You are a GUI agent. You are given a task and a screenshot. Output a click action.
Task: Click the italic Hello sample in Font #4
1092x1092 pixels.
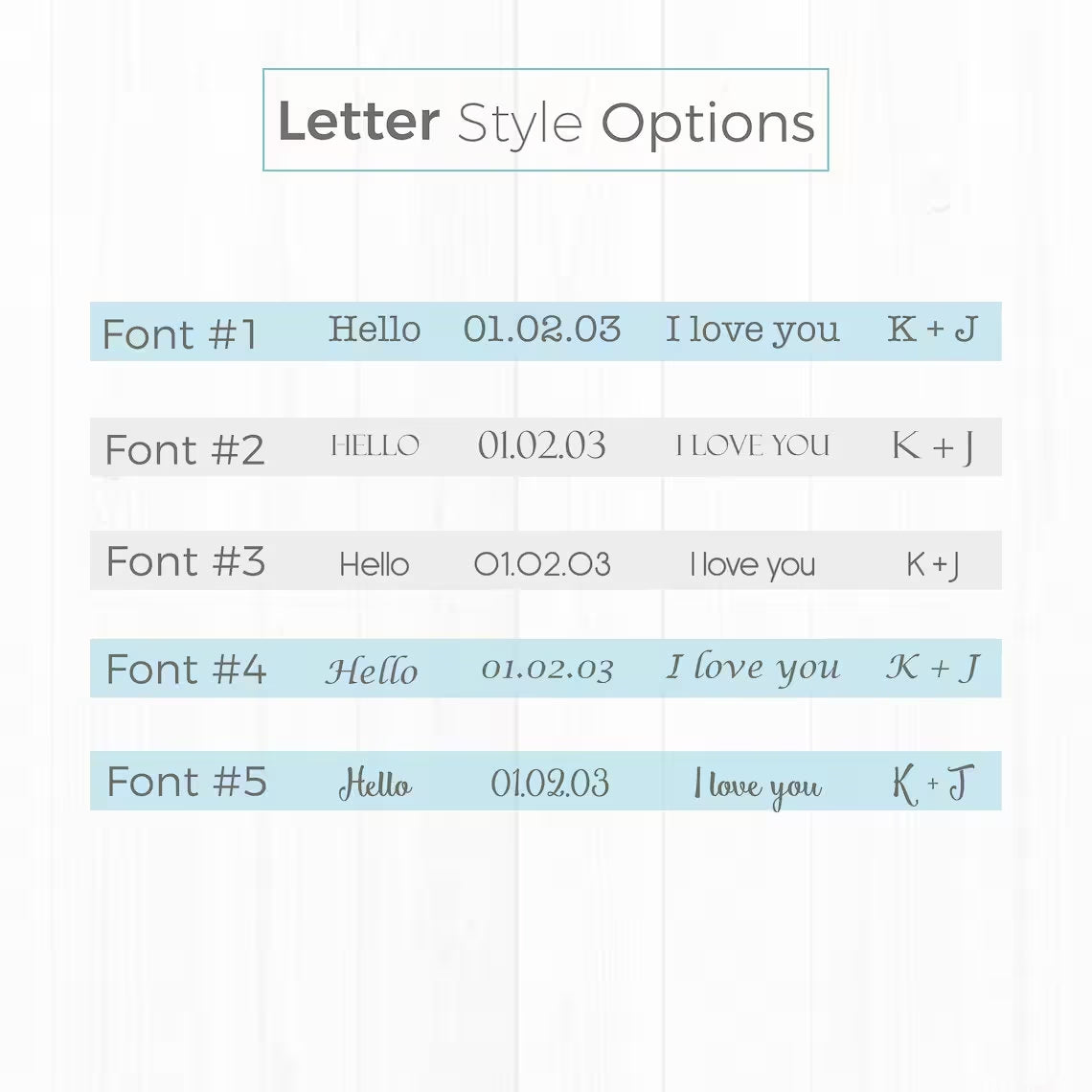tap(372, 670)
